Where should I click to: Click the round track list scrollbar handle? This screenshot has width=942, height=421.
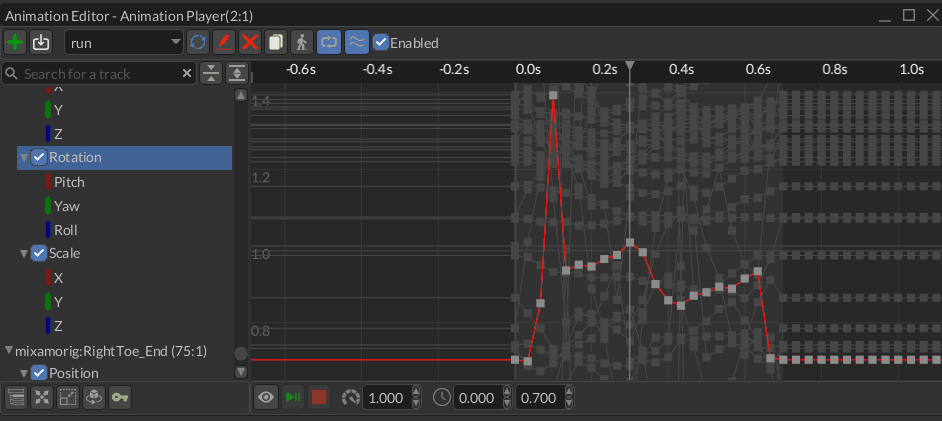pos(241,353)
